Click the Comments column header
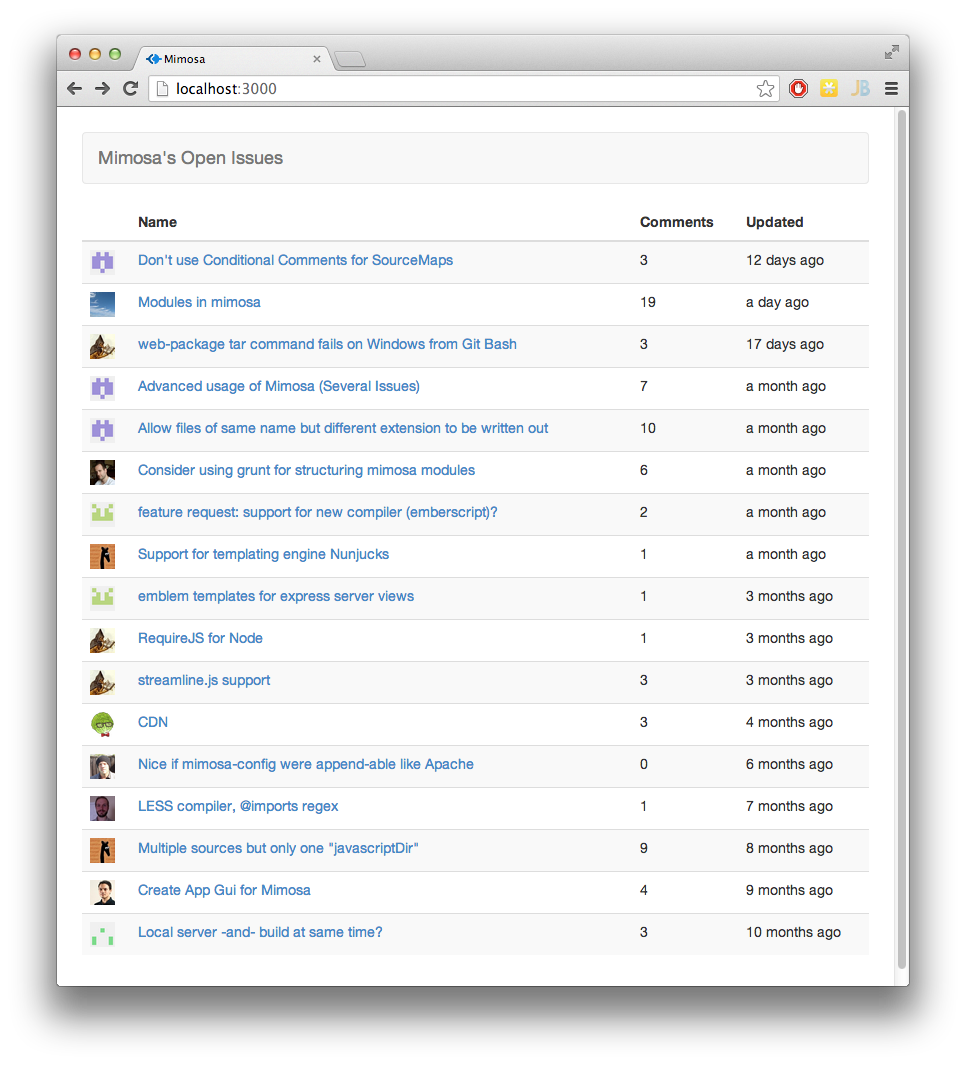This screenshot has width=966, height=1065. pyautogui.click(x=677, y=222)
